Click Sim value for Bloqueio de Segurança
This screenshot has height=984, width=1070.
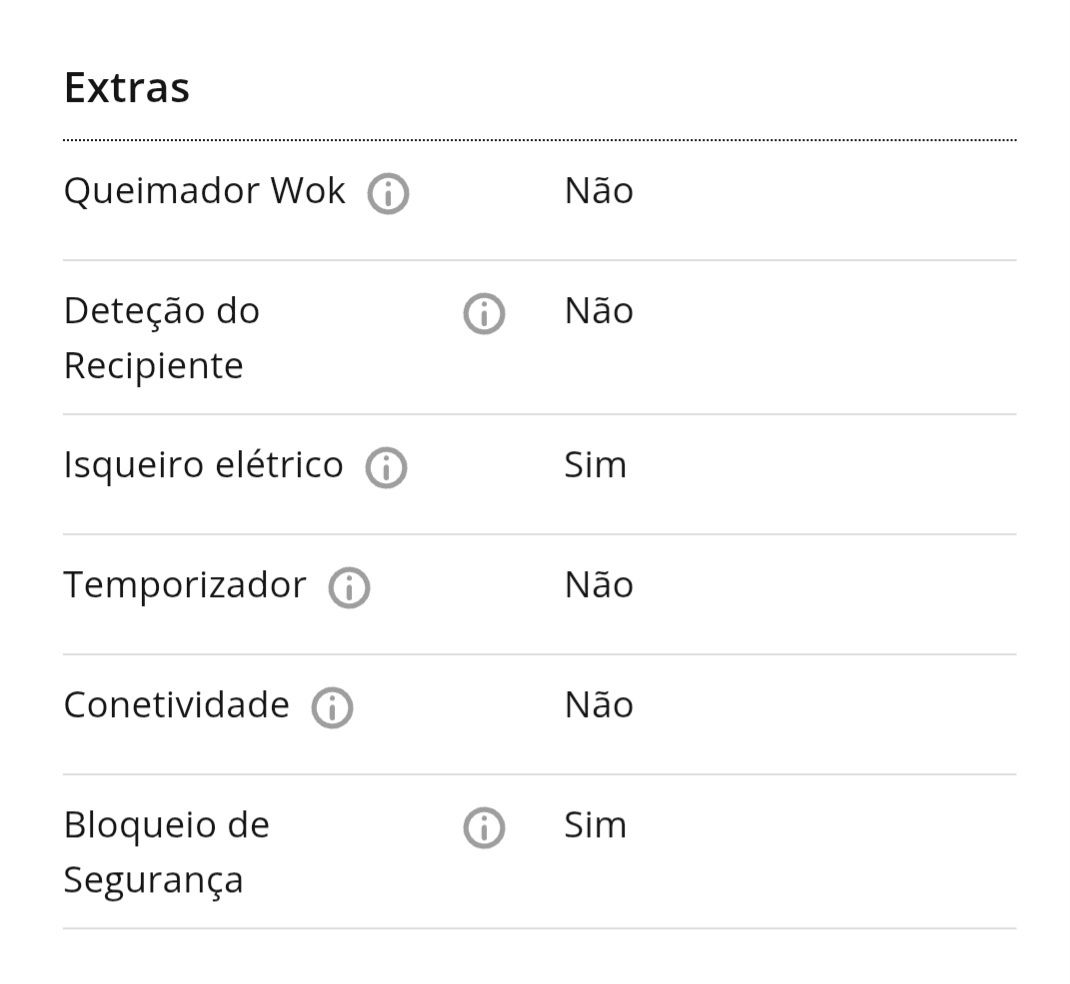pos(595,825)
